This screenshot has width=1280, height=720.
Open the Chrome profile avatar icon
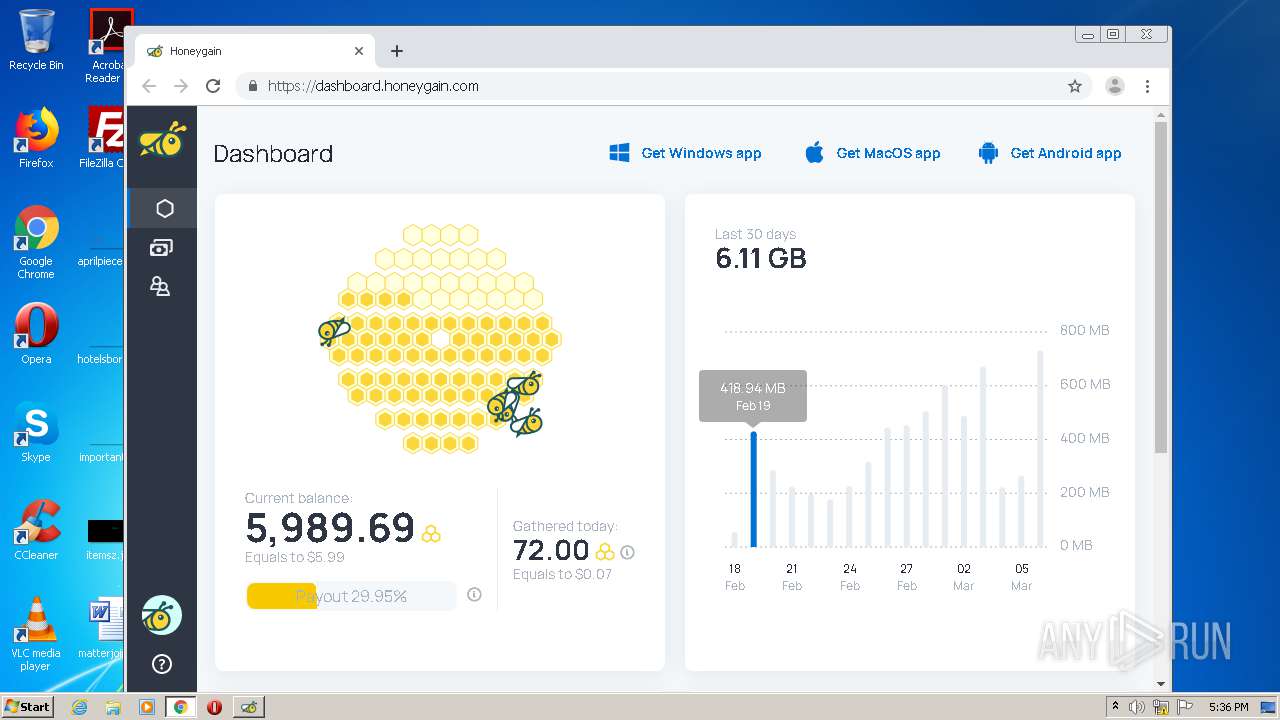[x=1114, y=86]
